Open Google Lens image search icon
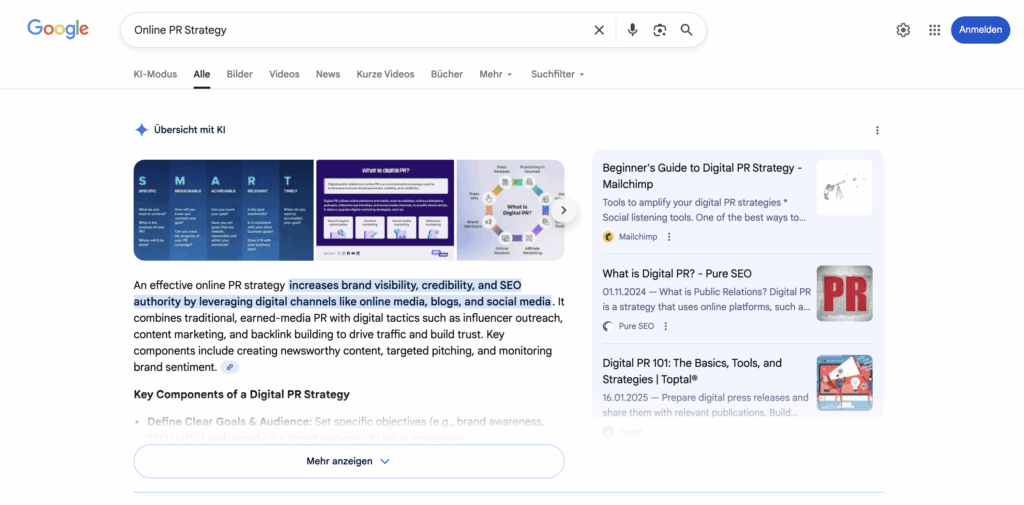 659,30
